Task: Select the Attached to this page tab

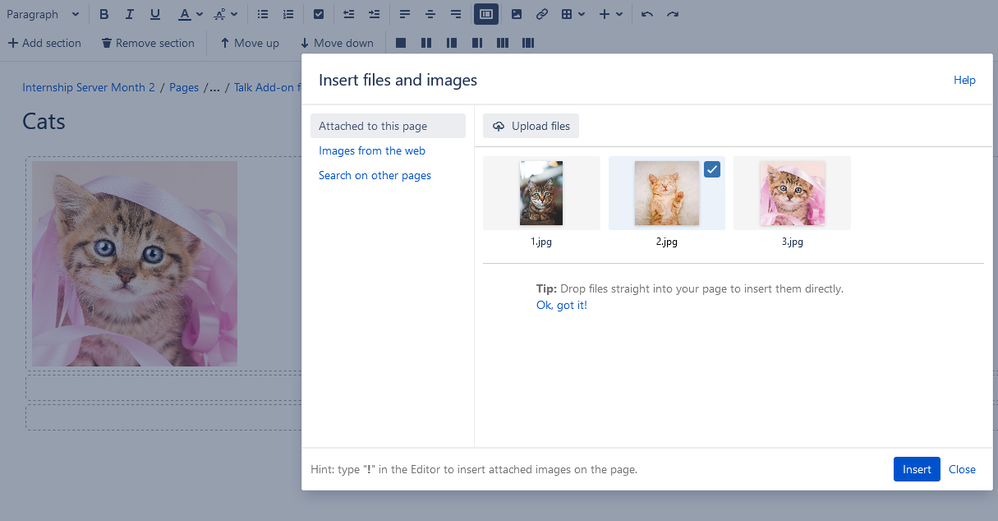Action: pos(388,126)
